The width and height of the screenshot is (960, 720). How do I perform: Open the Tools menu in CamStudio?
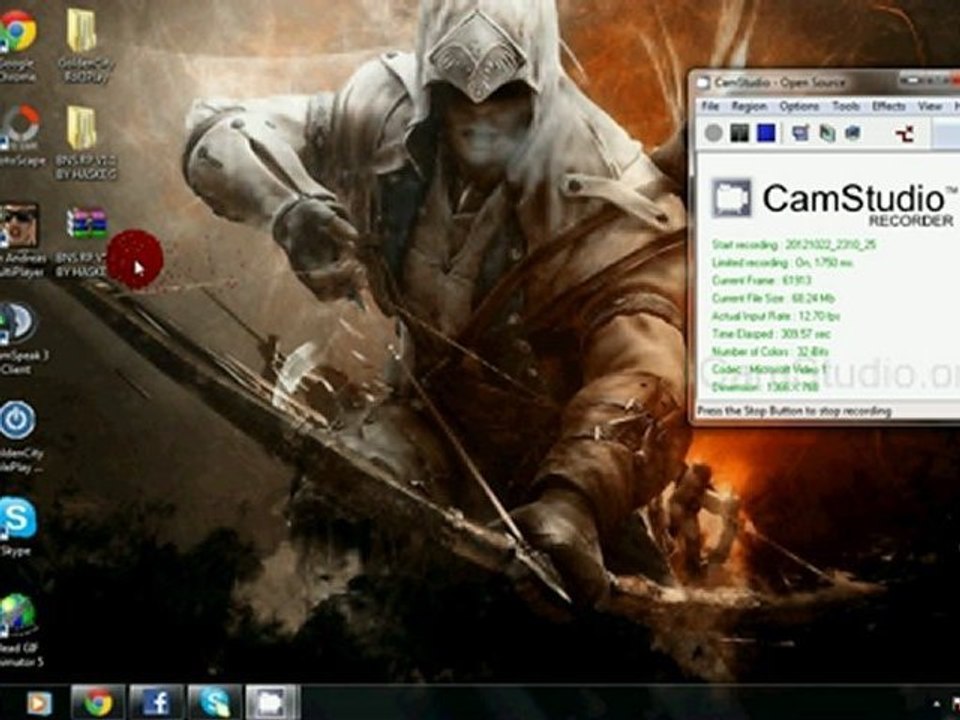pyautogui.click(x=846, y=107)
